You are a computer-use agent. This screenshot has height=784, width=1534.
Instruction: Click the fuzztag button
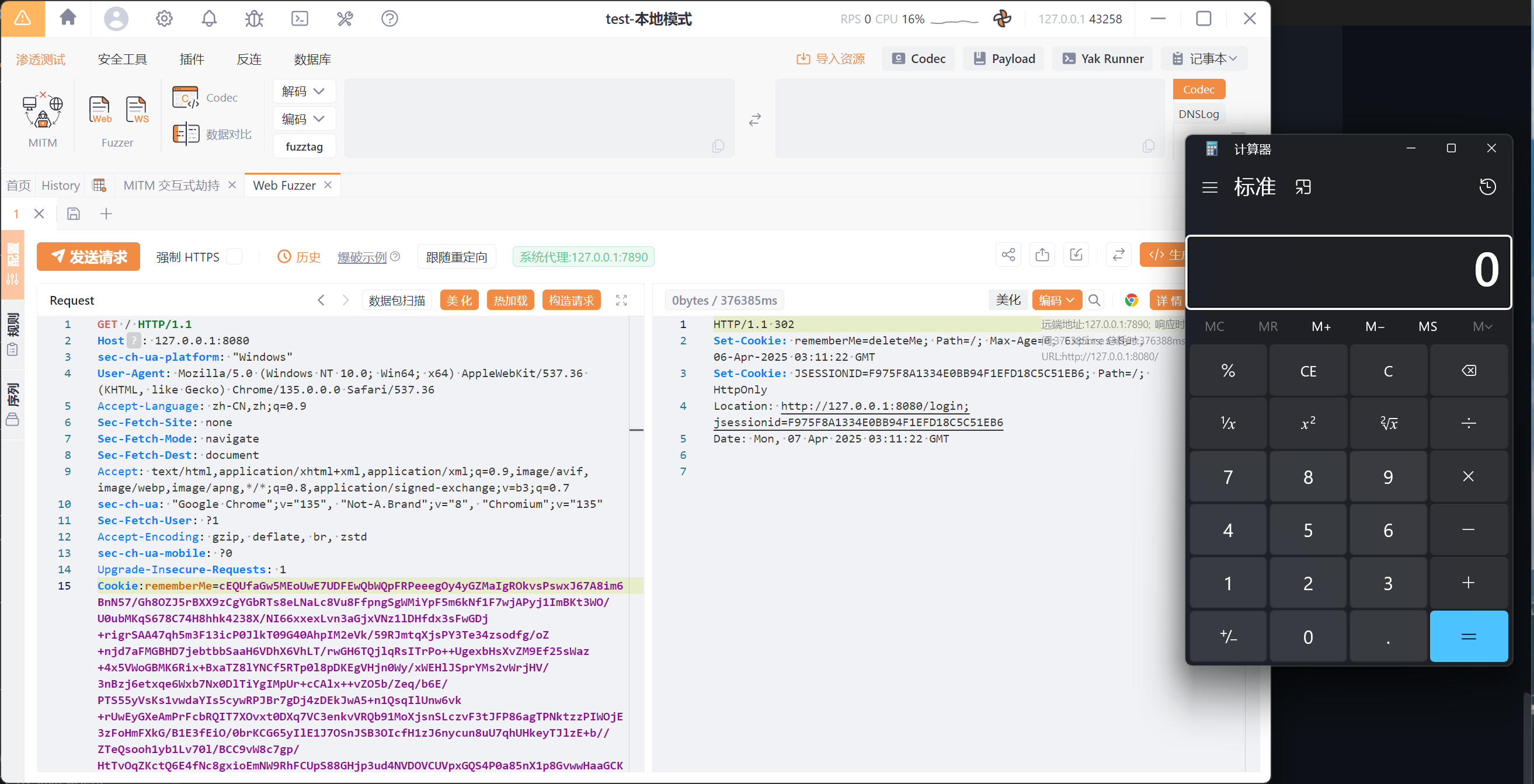(x=304, y=147)
